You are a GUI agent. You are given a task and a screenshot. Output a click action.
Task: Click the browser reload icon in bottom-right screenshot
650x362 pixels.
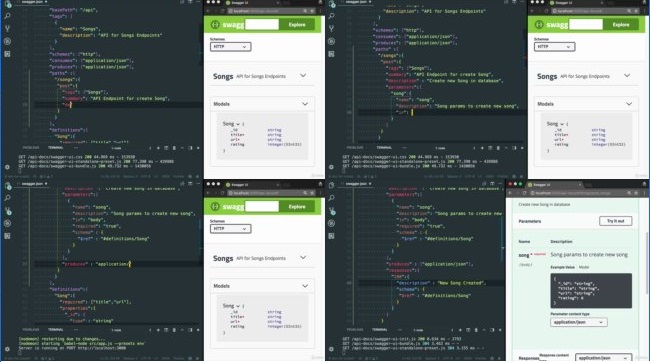click(524, 193)
